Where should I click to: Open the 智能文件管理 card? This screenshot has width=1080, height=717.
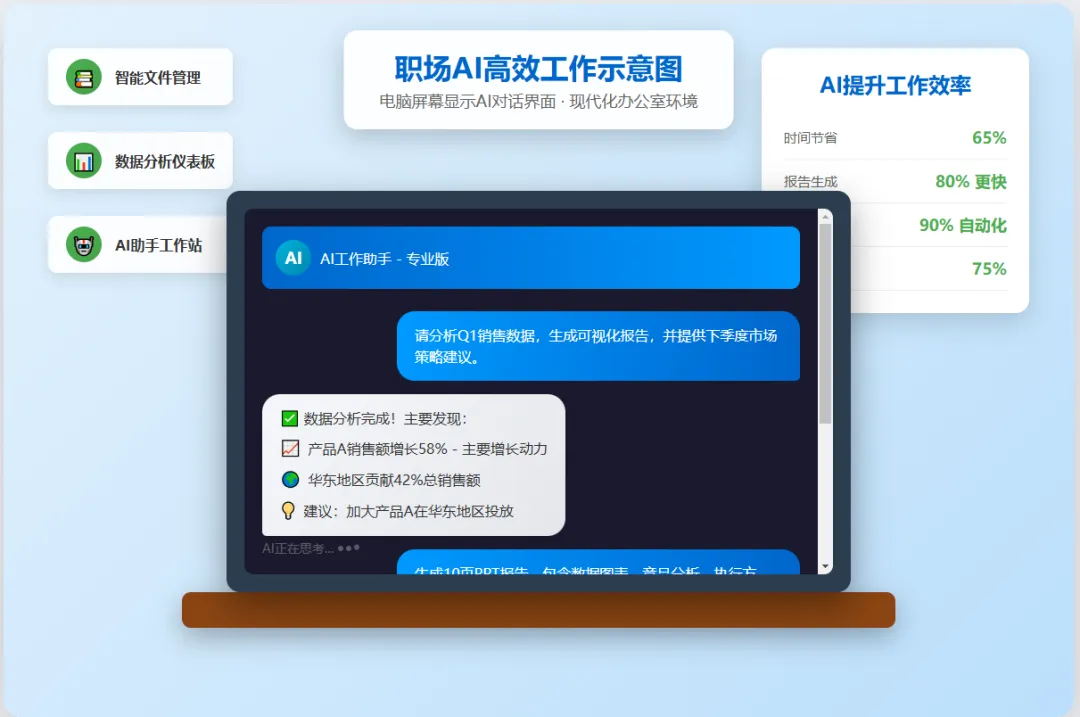coord(141,77)
